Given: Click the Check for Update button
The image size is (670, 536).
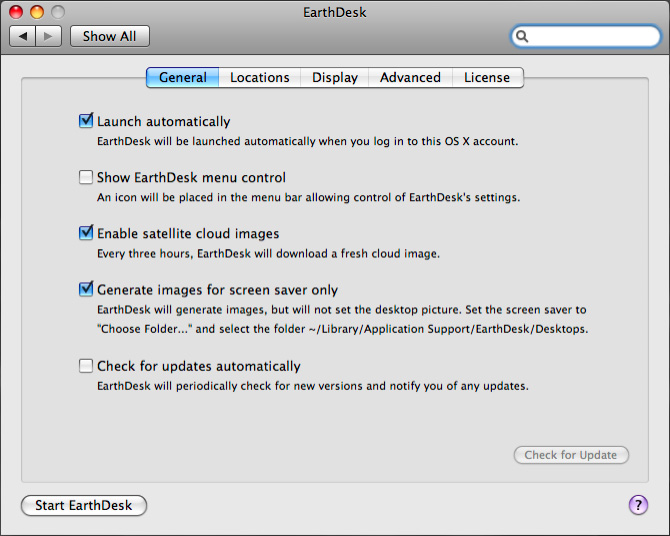Looking at the screenshot, I should tap(571, 455).
